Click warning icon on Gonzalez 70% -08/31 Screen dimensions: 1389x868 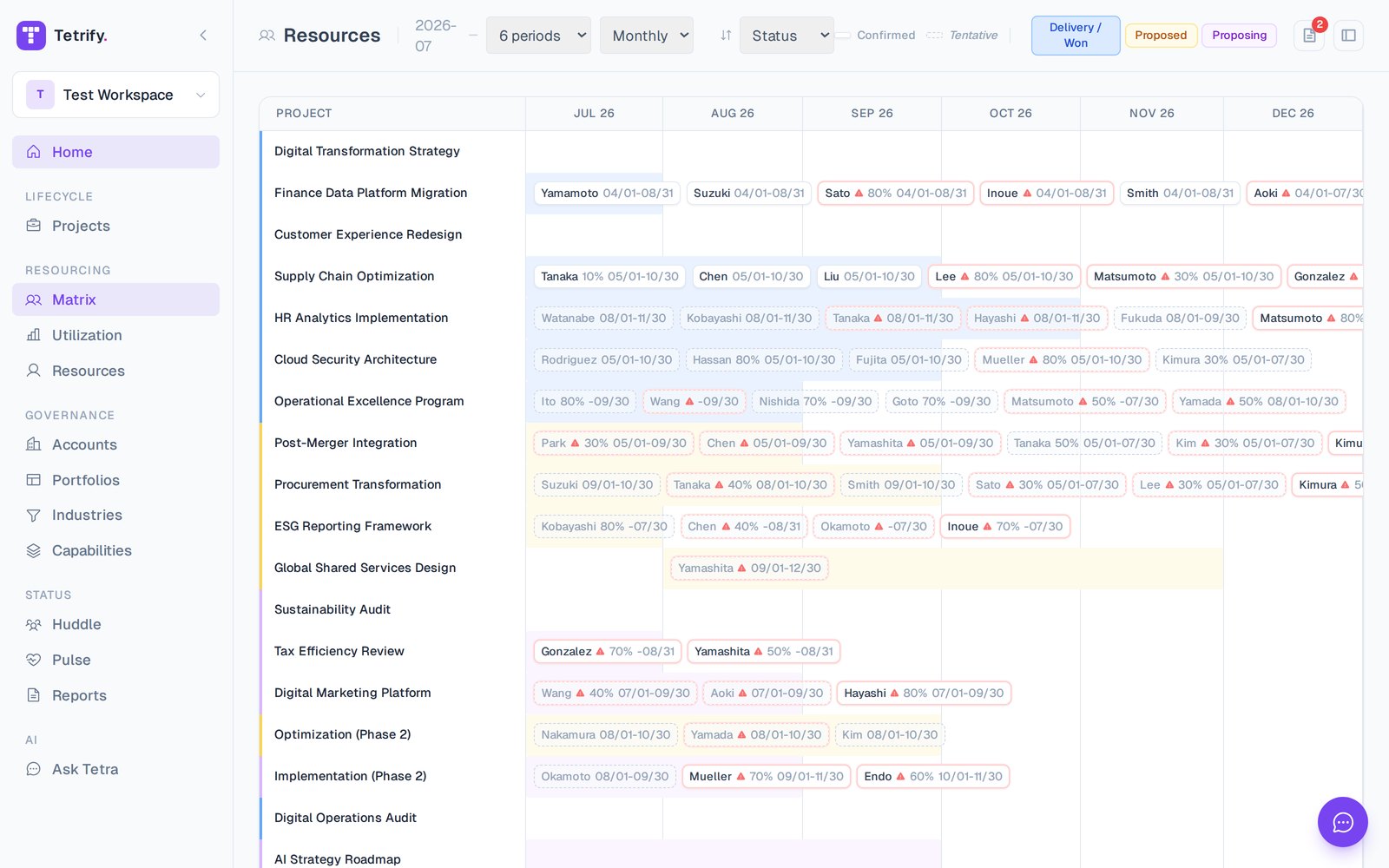[600, 651]
